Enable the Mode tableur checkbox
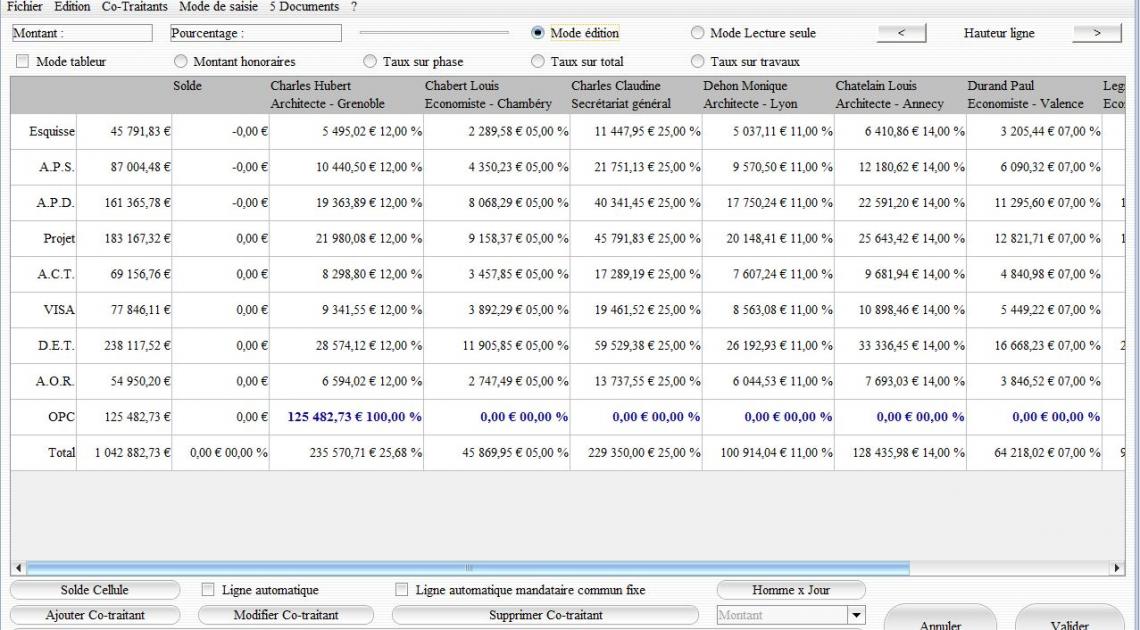This screenshot has height=630, width=1140. coord(23,61)
